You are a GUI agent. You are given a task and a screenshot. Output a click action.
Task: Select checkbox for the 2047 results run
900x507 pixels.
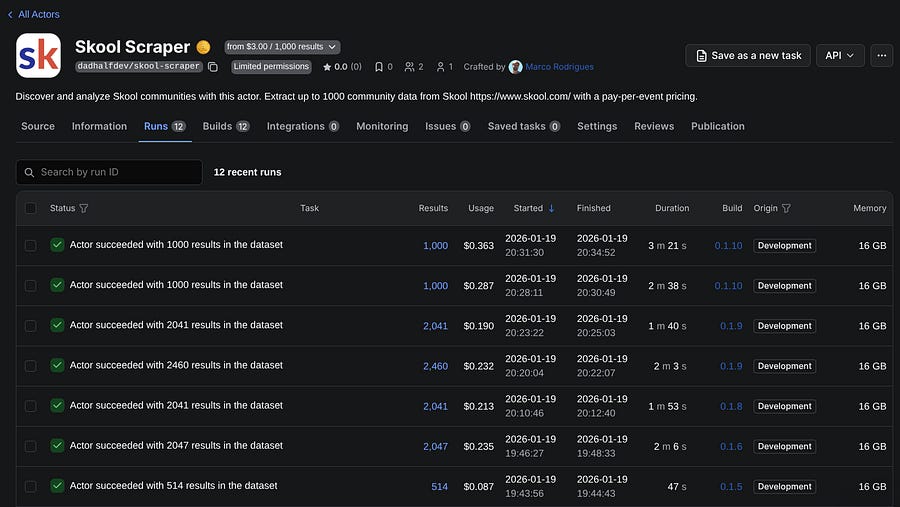tap(30, 447)
